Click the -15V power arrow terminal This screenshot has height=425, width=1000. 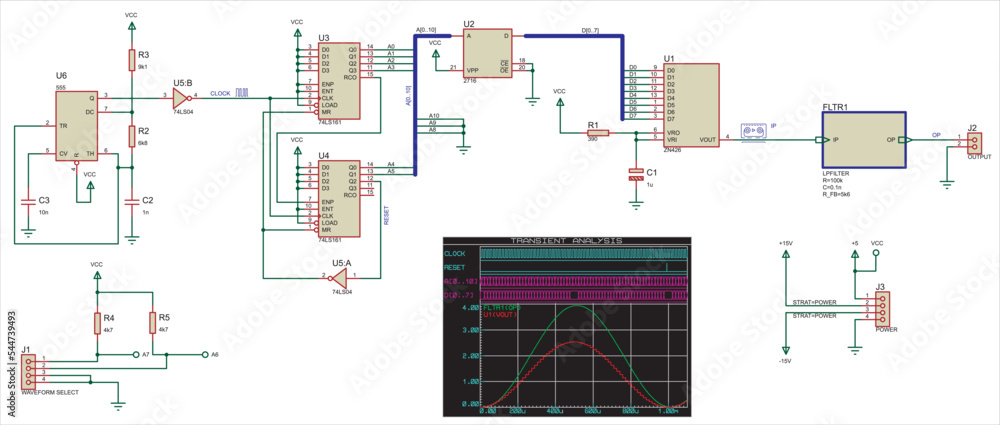click(786, 349)
